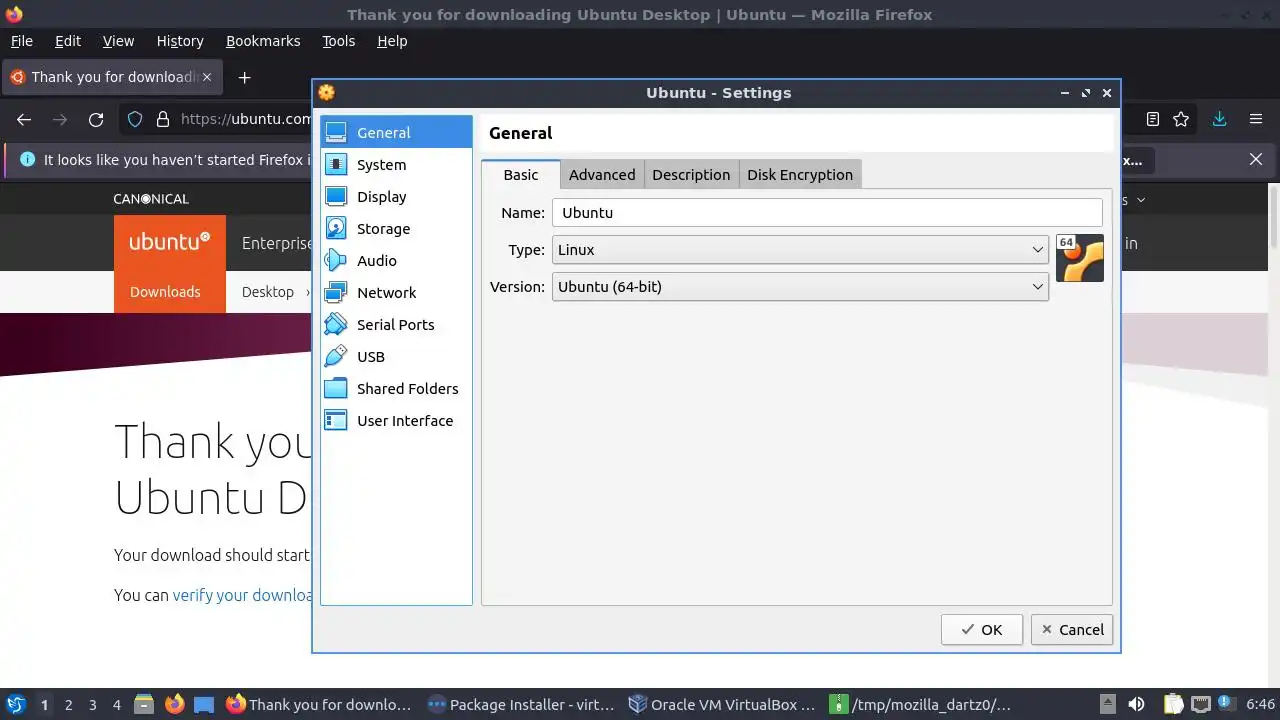Click the Firefox URL address bar

click(x=246, y=119)
